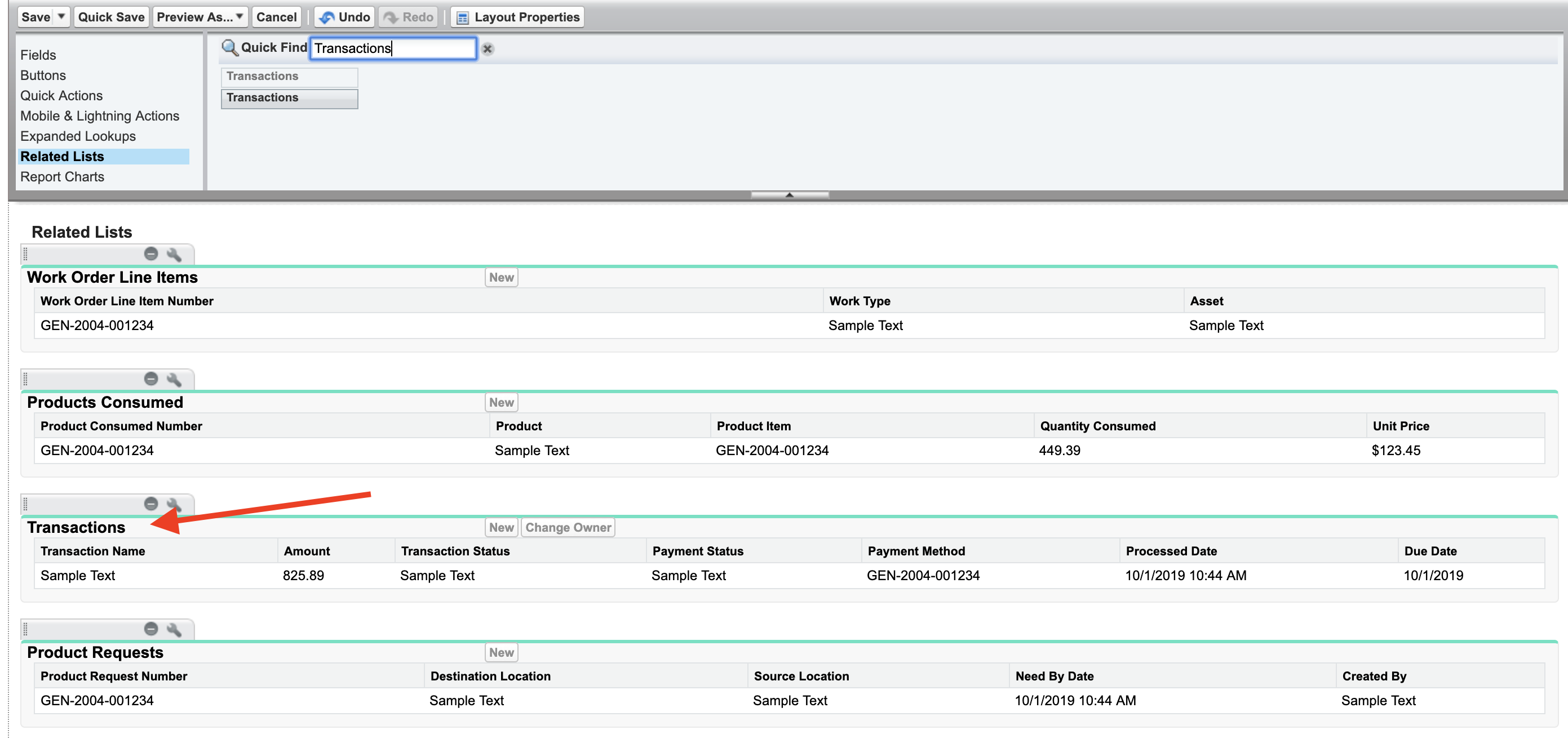
Task: Select Fields in the palette categories
Action: (x=38, y=55)
